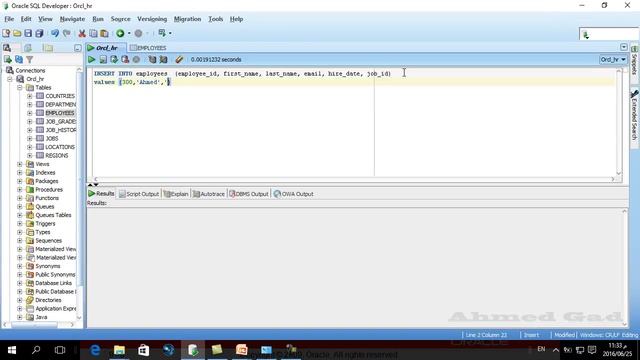Image resolution: width=640 pixels, height=360 pixels.
Task: Expand the JOBS table node
Action: tap(29, 139)
